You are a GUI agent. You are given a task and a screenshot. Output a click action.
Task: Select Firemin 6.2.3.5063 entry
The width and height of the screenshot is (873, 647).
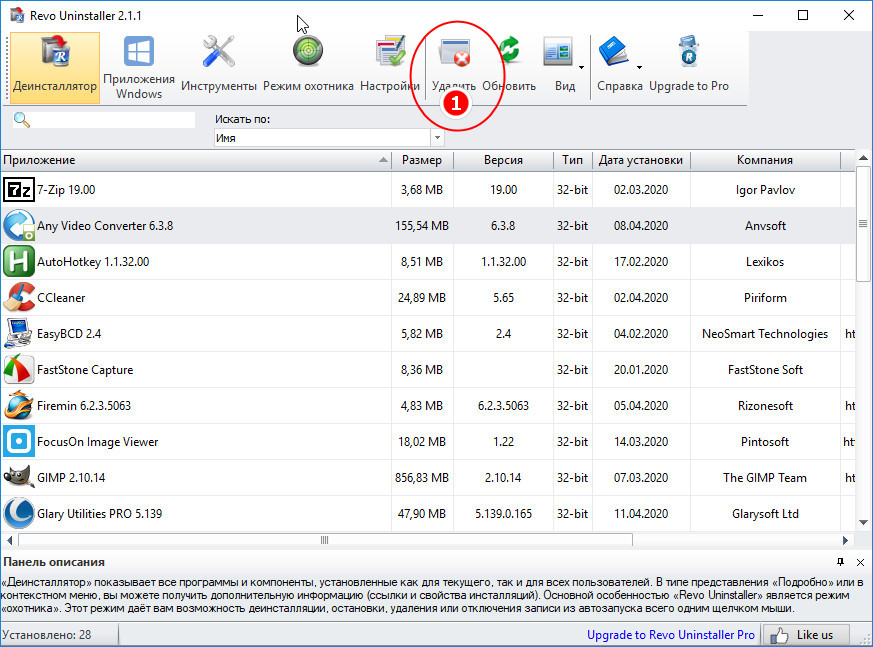point(84,406)
